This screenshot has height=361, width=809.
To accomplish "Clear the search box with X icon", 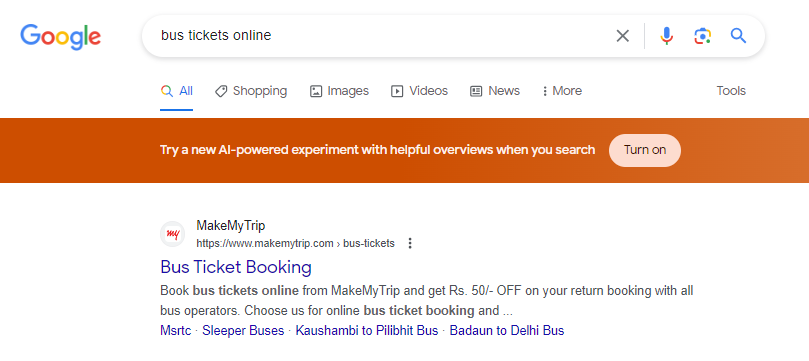I will (623, 36).
